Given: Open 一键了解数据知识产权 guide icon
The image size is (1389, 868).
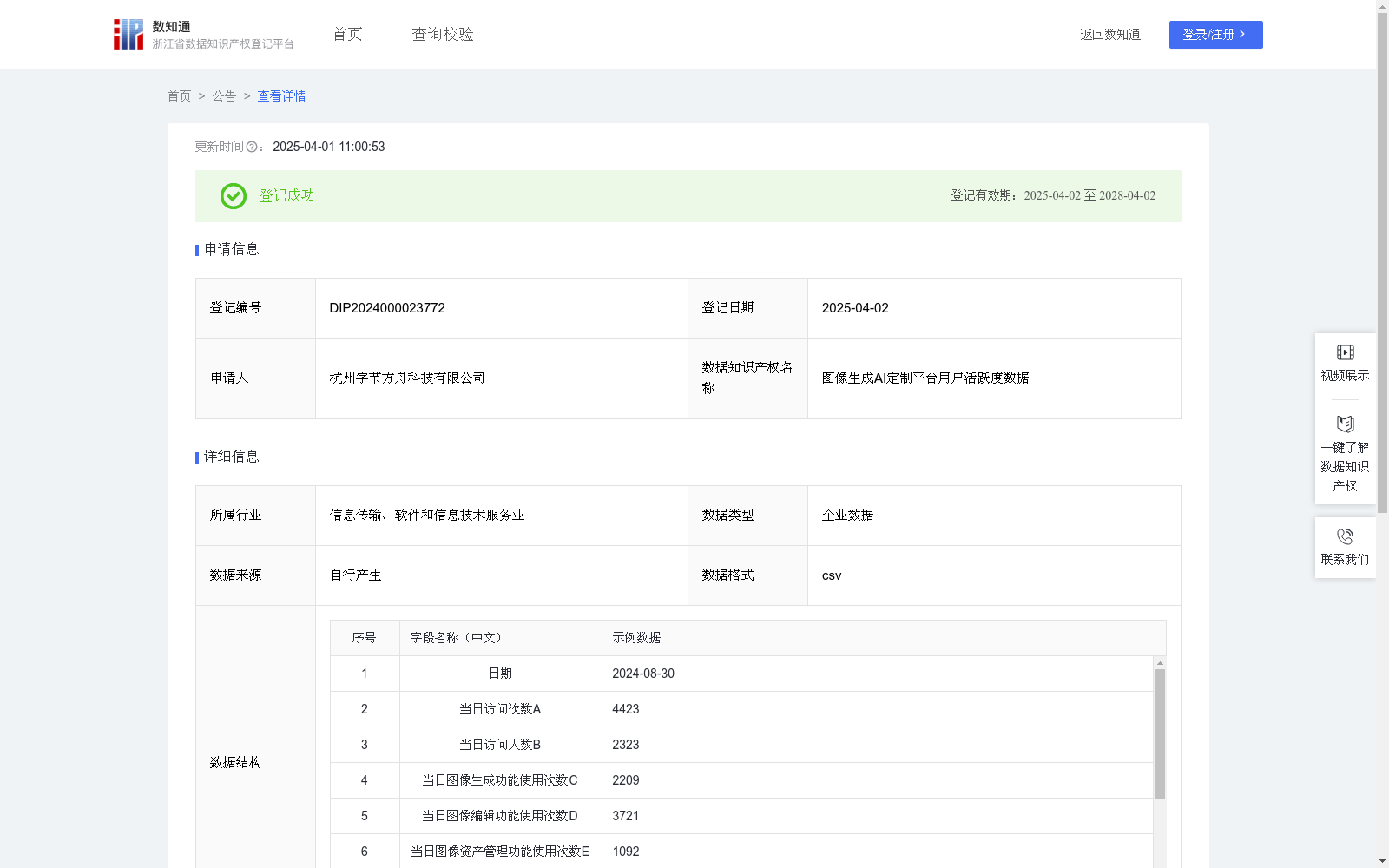Looking at the screenshot, I should pyautogui.click(x=1345, y=424).
